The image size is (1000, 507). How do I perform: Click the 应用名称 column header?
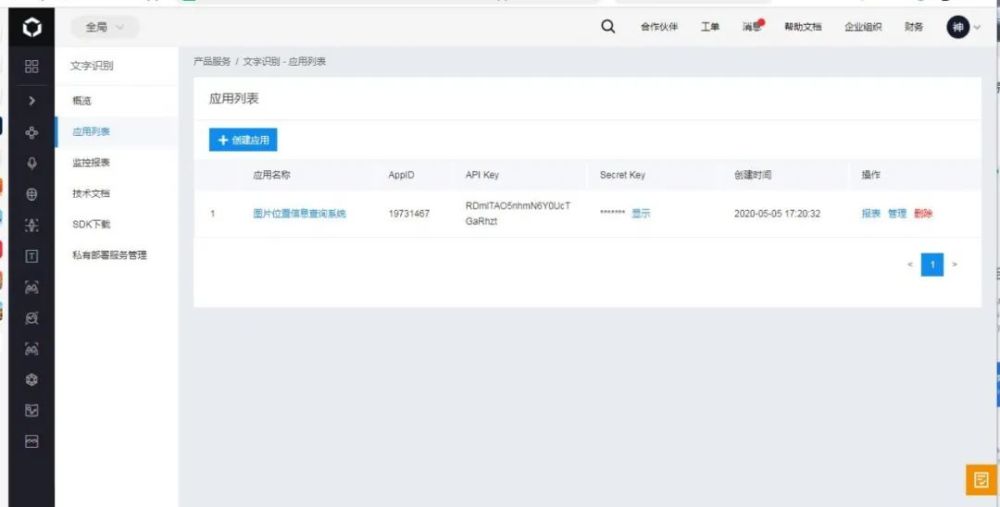[x=272, y=175]
